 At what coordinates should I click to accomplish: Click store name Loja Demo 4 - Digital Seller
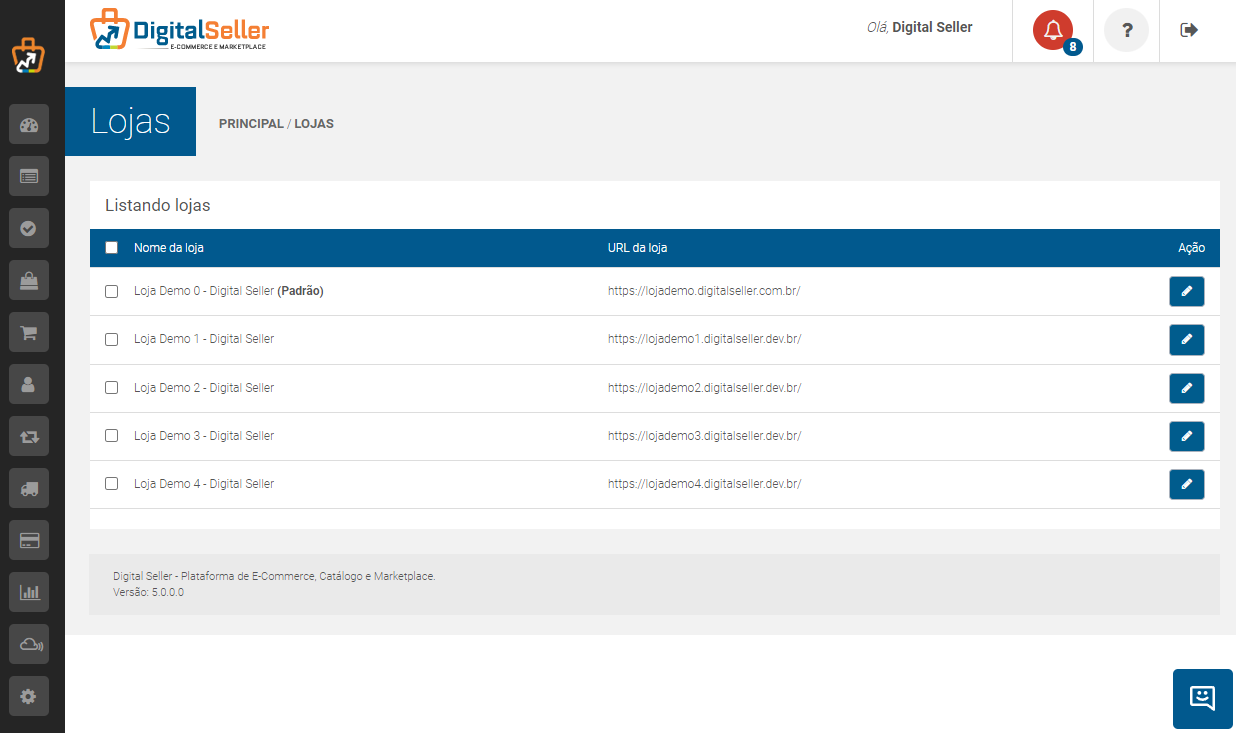point(204,483)
